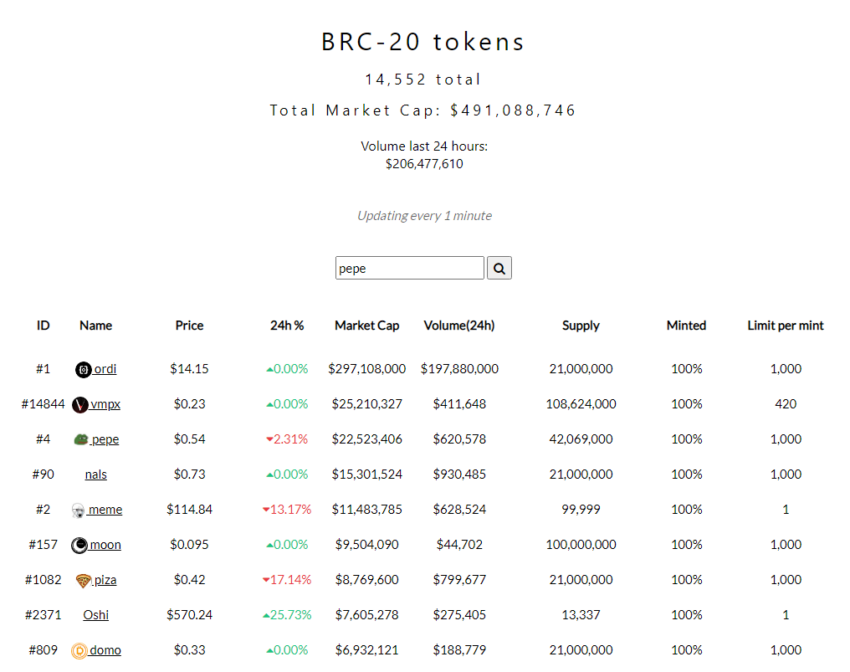
Task: Sort by the Minted column header
Action: point(686,326)
